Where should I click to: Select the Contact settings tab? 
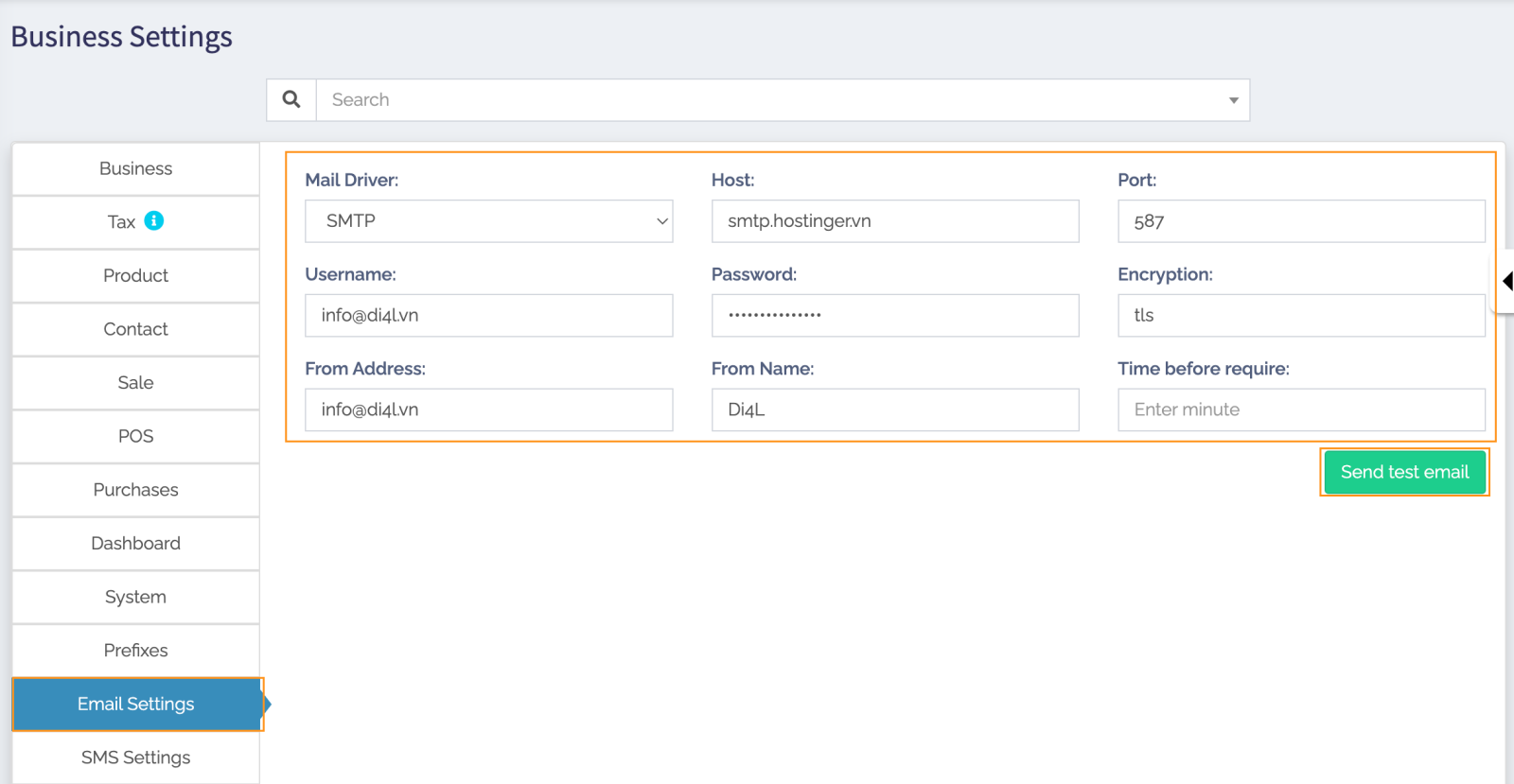pyautogui.click(x=135, y=329)
